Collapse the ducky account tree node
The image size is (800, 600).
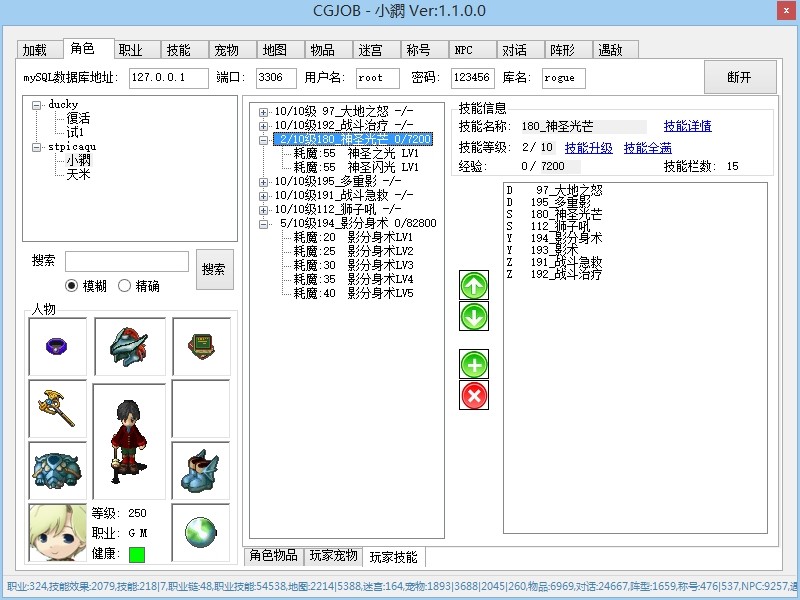[37, 105]
